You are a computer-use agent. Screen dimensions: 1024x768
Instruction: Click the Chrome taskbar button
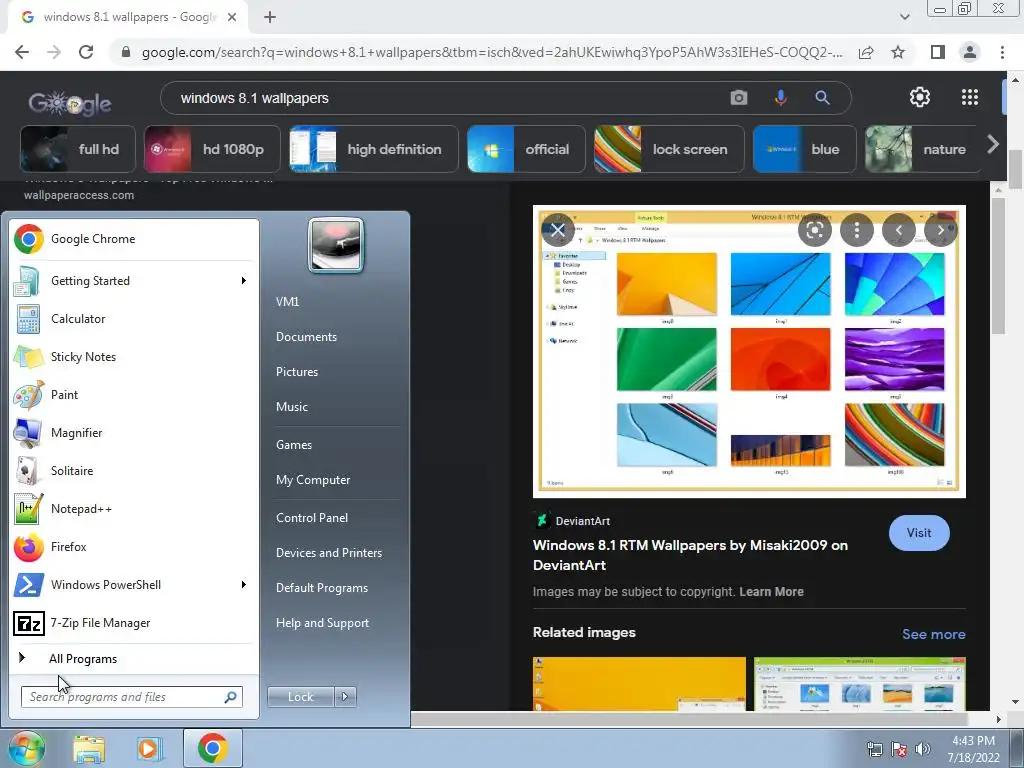[x=212, y=748]
